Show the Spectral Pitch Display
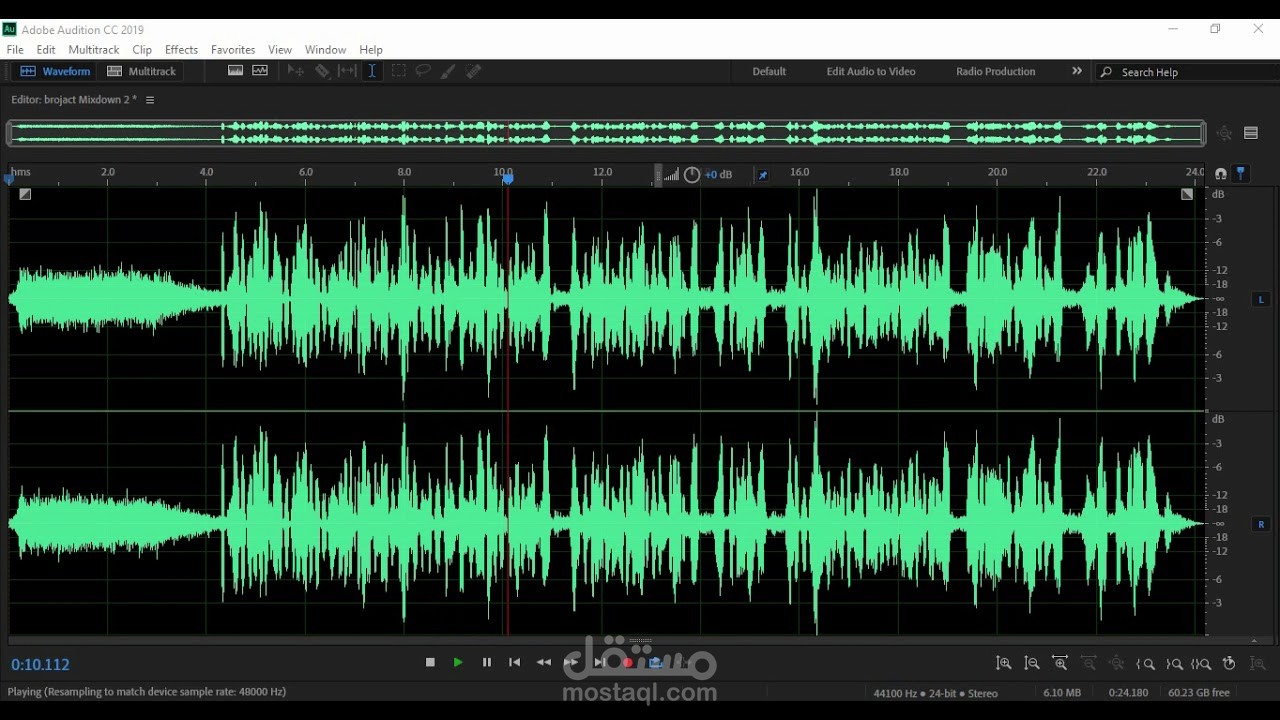Image resolution: width=1280 pixels, height=720 pixels. pos(260,71)
